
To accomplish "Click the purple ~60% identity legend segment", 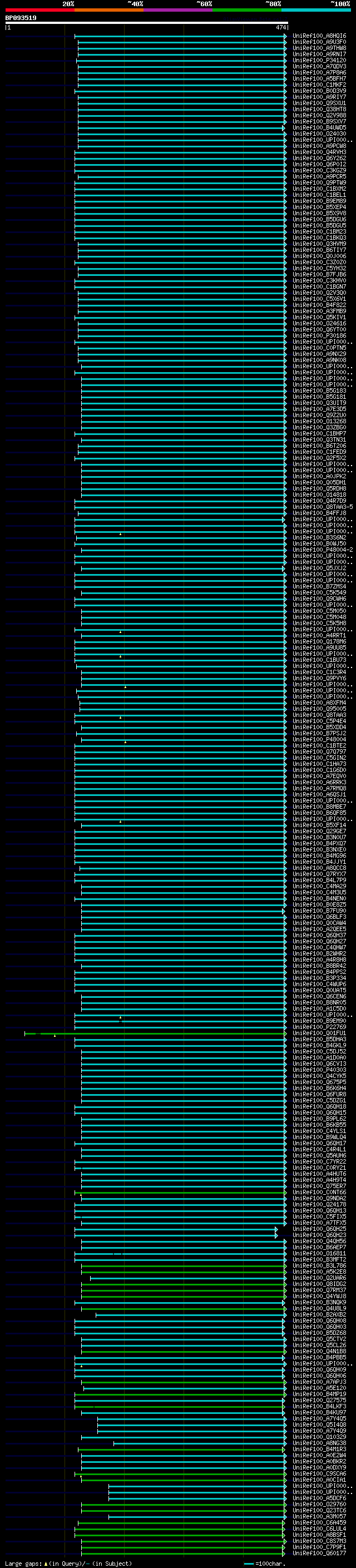I will [179, 10].
